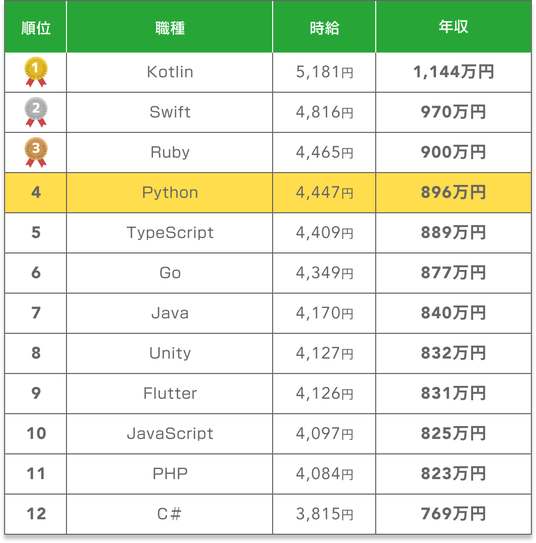The height and width of the screenshot is (543, 536).
Task: Click the bronze third-place medal icon
Action: click(36, 152)
